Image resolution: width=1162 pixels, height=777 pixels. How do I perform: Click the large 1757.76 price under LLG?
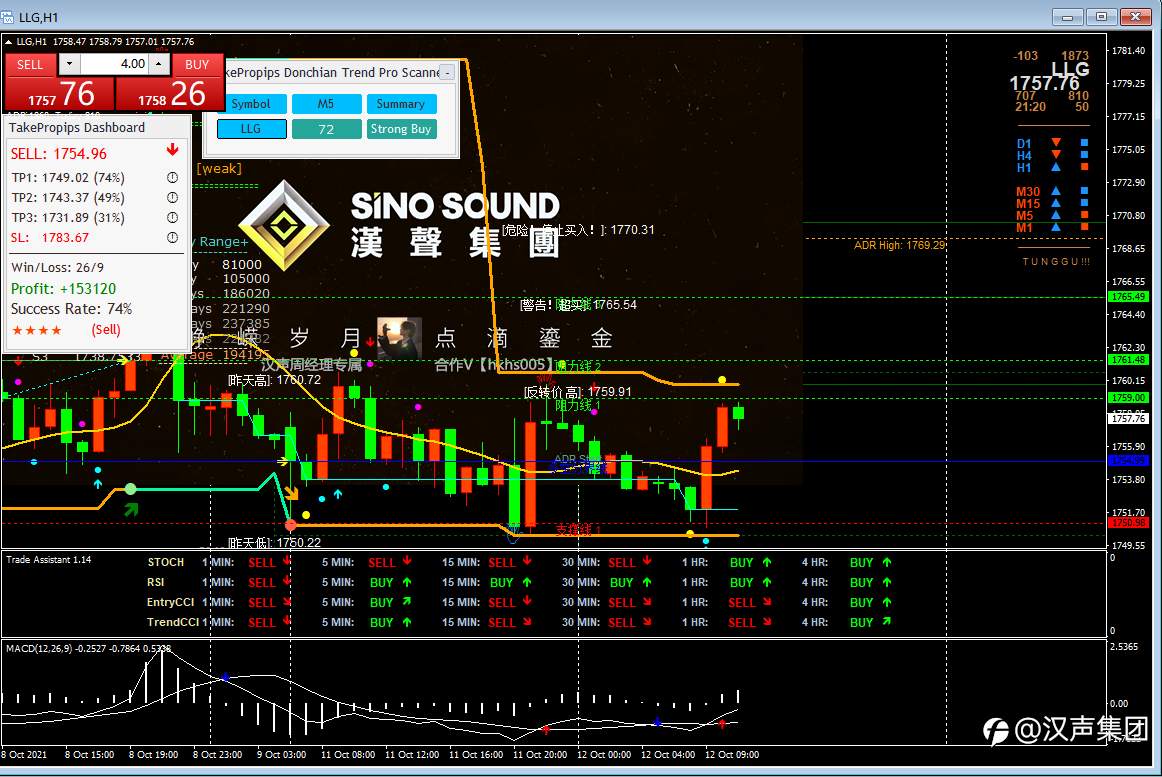point(1044,84)
